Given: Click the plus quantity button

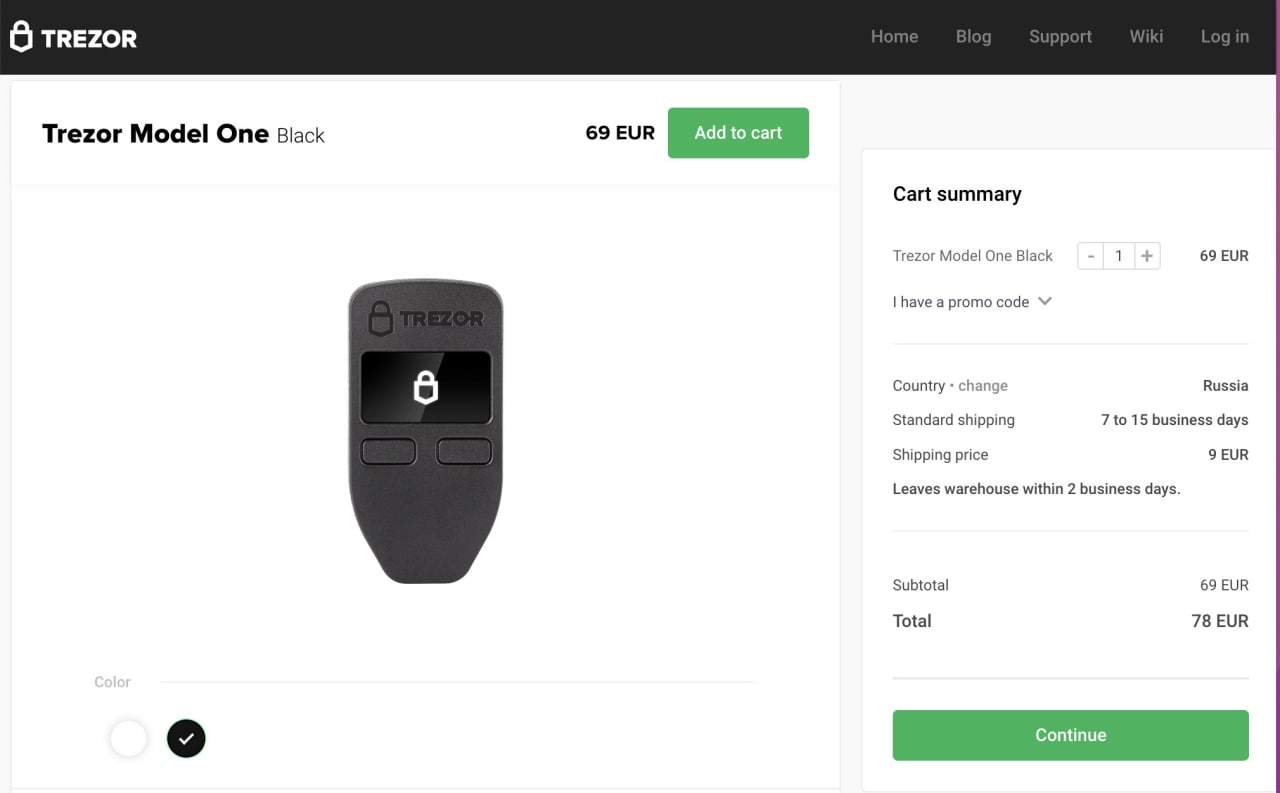Looking at the screenshot, I should click(1147, 256).
